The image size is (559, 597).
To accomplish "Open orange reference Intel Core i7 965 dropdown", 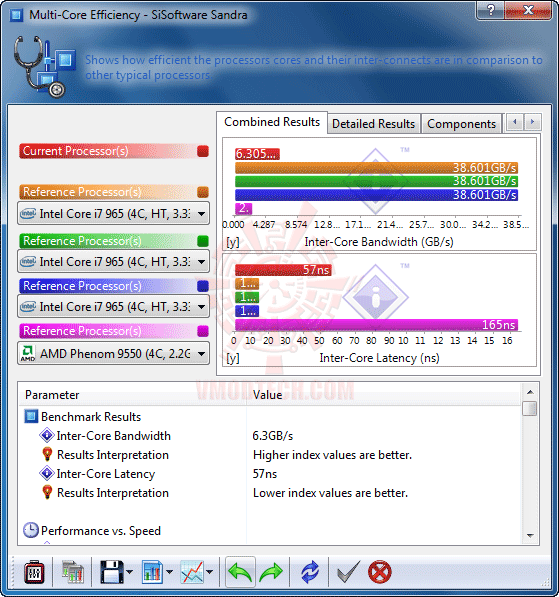I will [x=113, y=214].
